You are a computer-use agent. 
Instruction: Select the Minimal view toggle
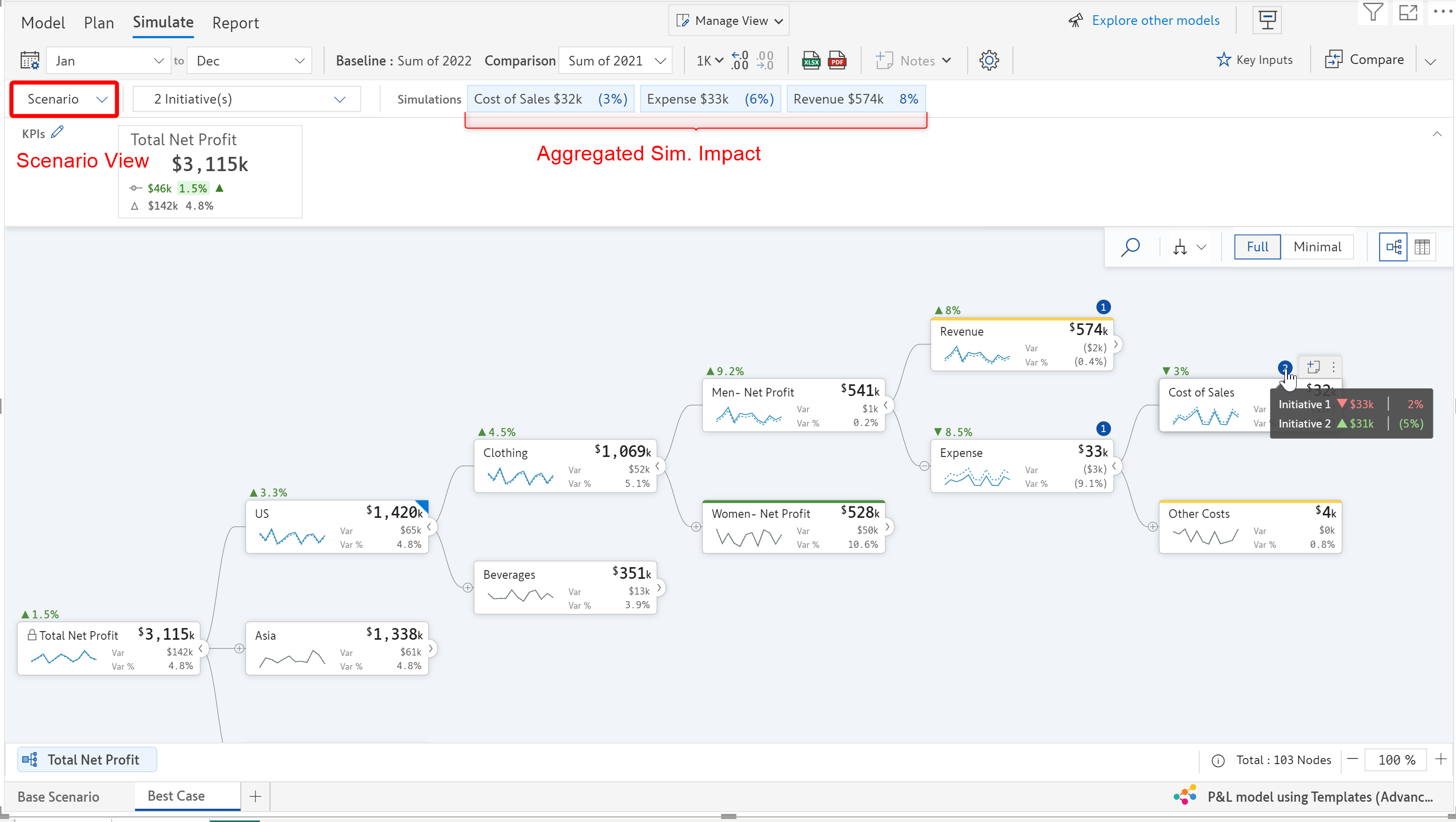point(1316,247)
